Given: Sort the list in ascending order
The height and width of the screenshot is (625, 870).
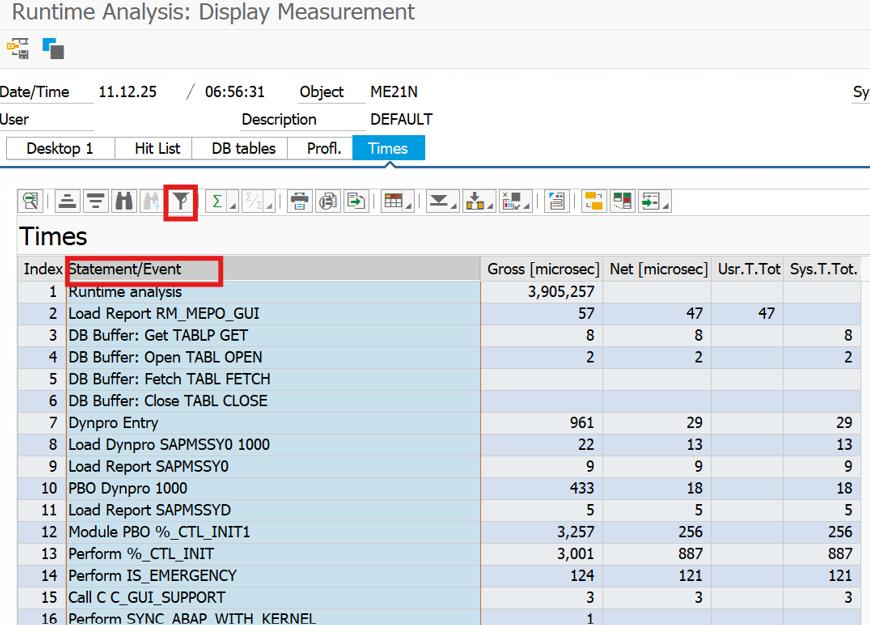Looking at the screenshot, I should coord(68,201).
